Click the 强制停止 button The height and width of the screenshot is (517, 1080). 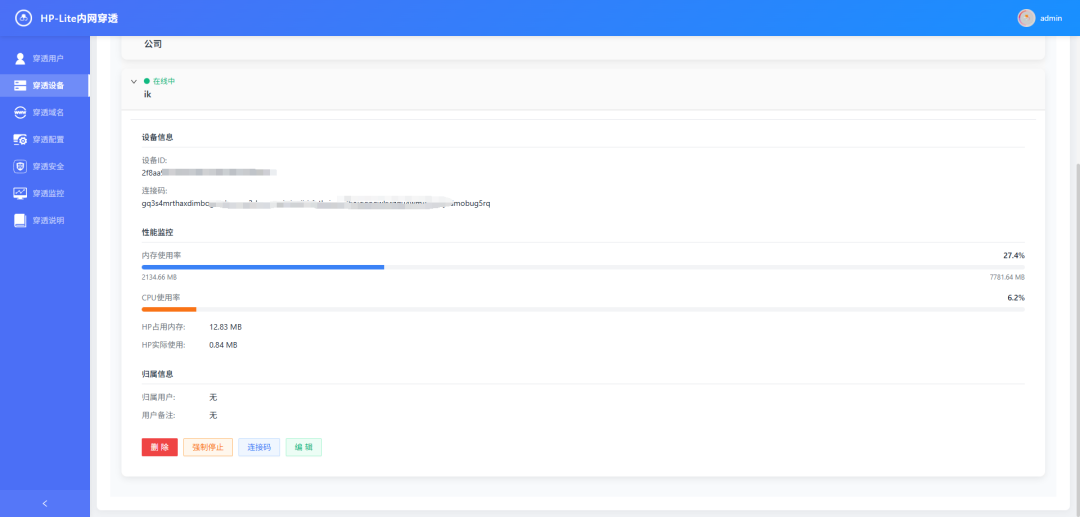click(208, 447)
